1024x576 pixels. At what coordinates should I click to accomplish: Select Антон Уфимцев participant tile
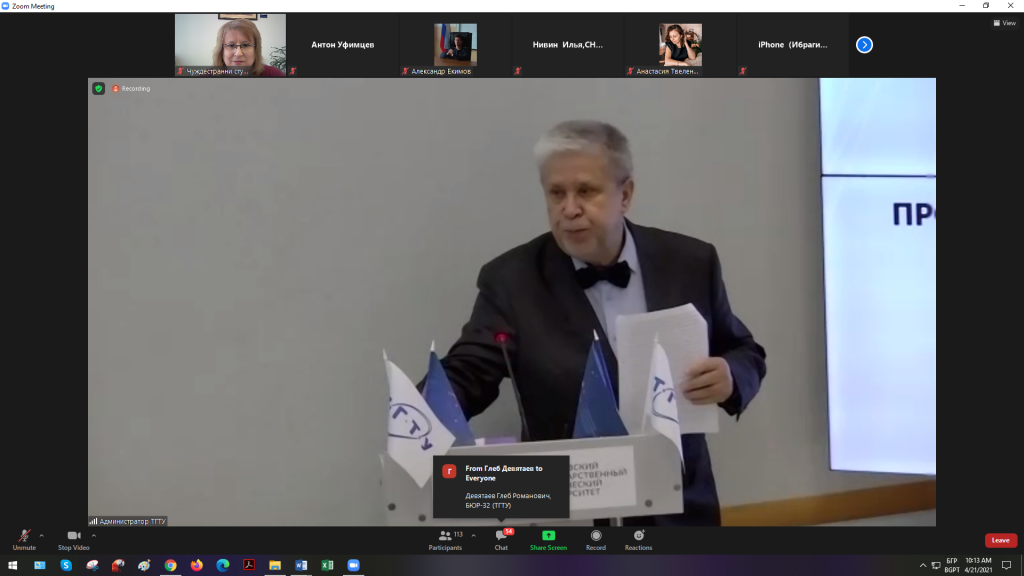pyautogui.click(x=343, y=45)
